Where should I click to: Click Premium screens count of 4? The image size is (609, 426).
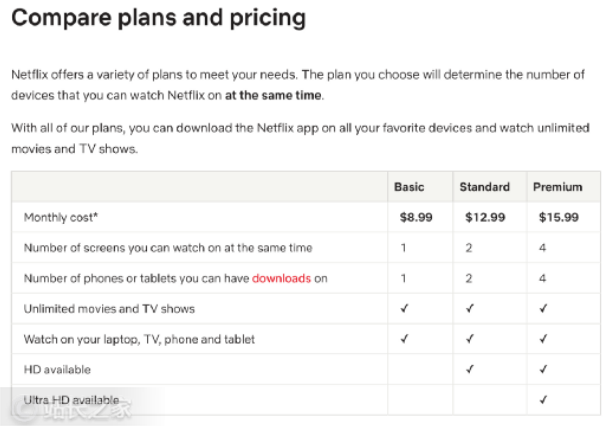coord(543,248)
